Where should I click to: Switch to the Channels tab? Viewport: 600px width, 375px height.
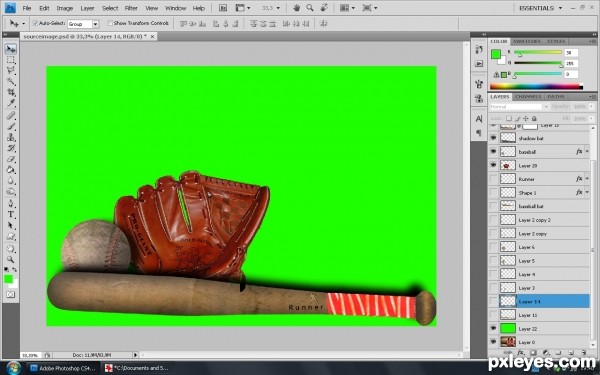528,97
